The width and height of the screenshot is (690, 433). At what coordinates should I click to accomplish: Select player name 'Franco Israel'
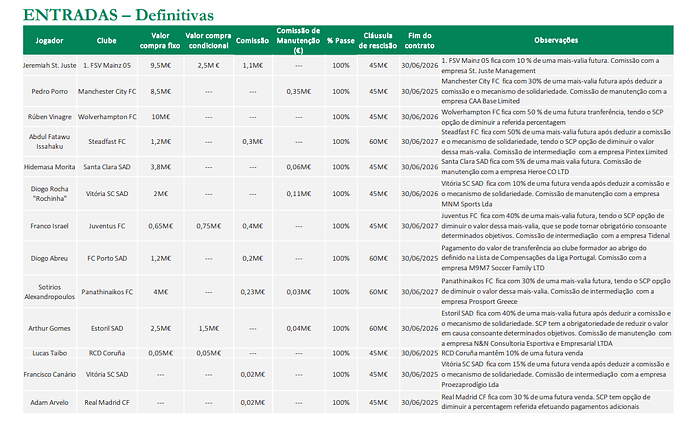tap(49, 226)
